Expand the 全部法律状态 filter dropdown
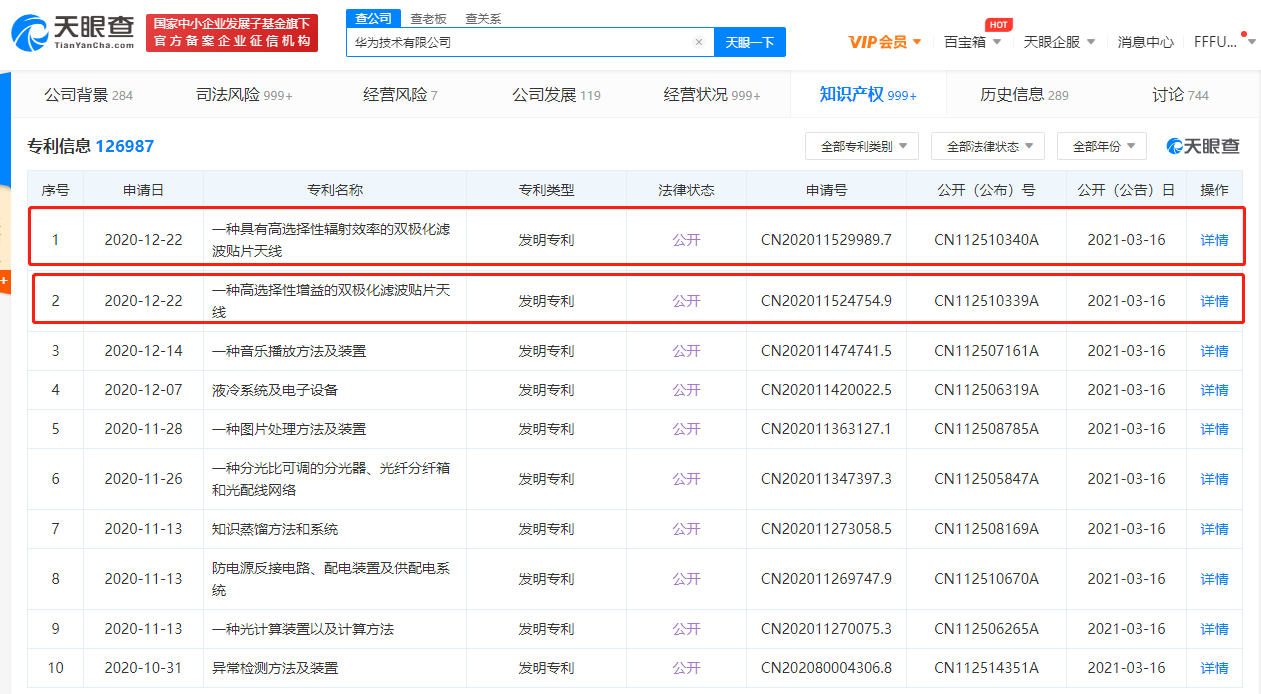This screenshot has width=1261, height=694. pyautogui.click(x=988, y=146)
